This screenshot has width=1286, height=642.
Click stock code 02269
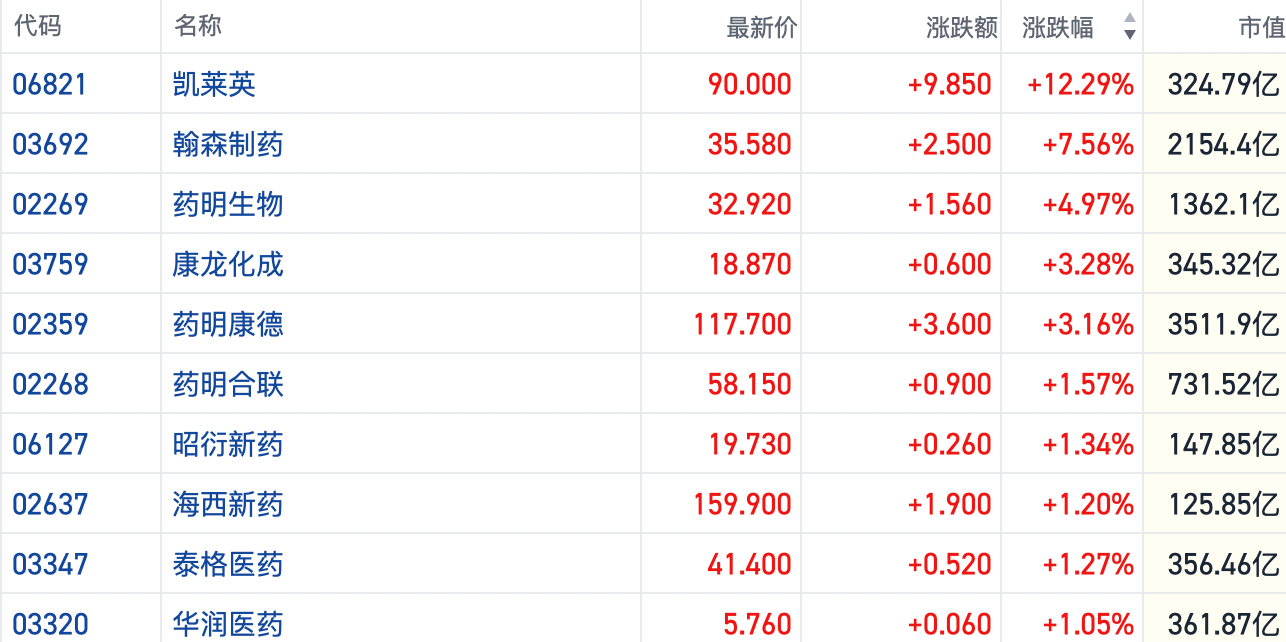(x=50, y=204)
